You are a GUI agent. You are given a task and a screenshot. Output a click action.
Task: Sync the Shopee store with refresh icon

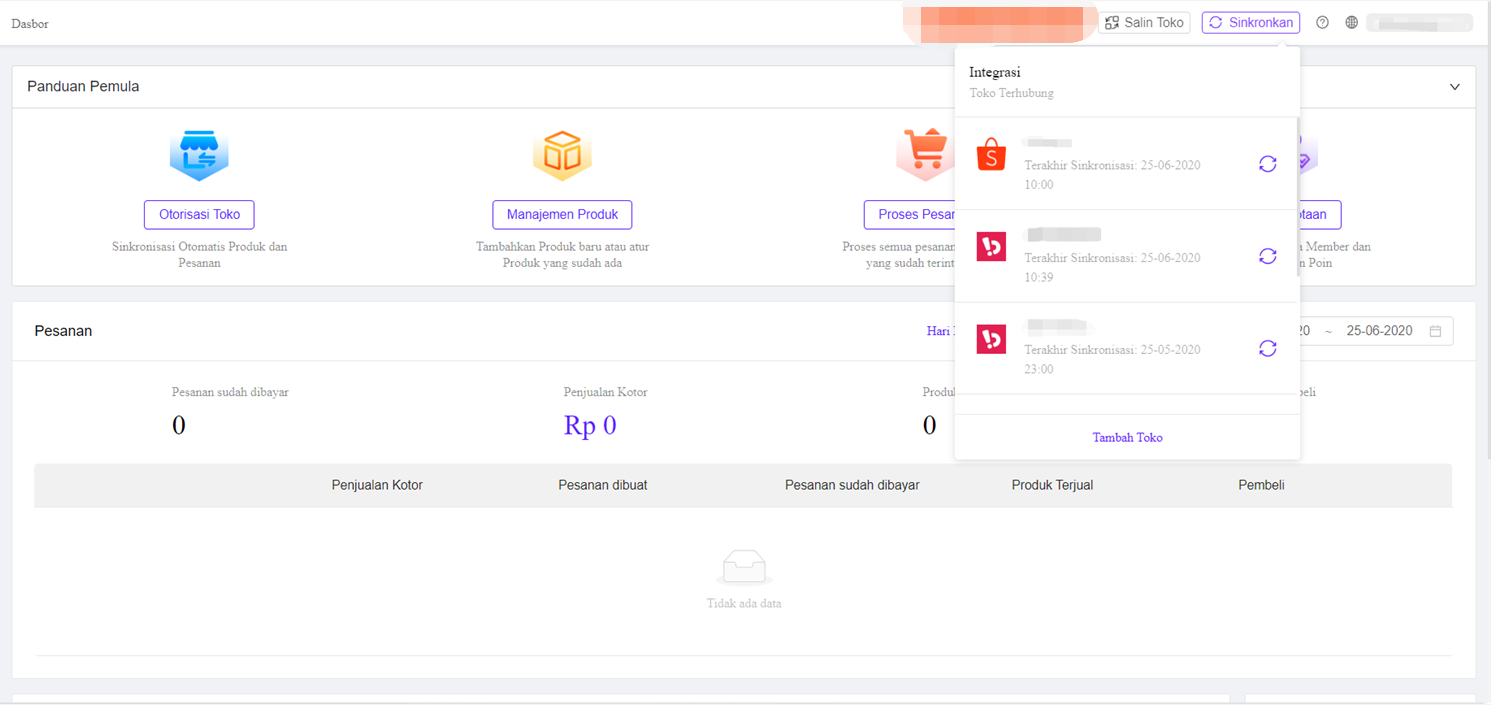[1267, 164]
